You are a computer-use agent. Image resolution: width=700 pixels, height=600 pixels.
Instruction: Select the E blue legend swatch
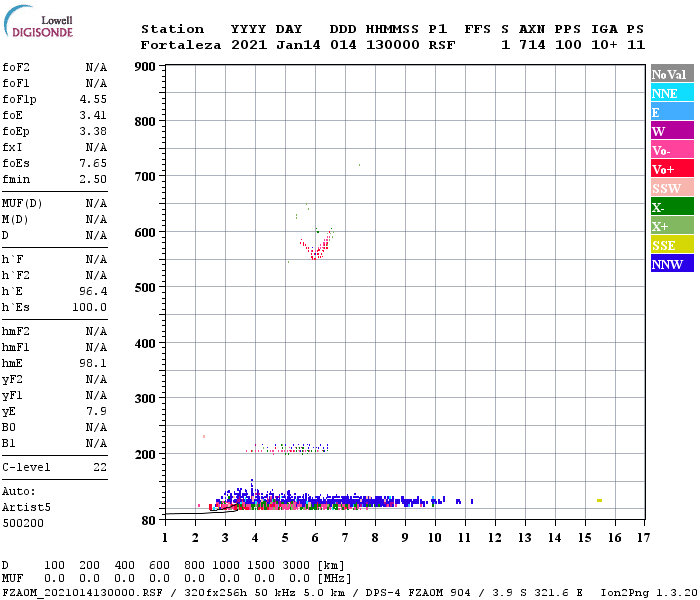(x=672, y=112)
